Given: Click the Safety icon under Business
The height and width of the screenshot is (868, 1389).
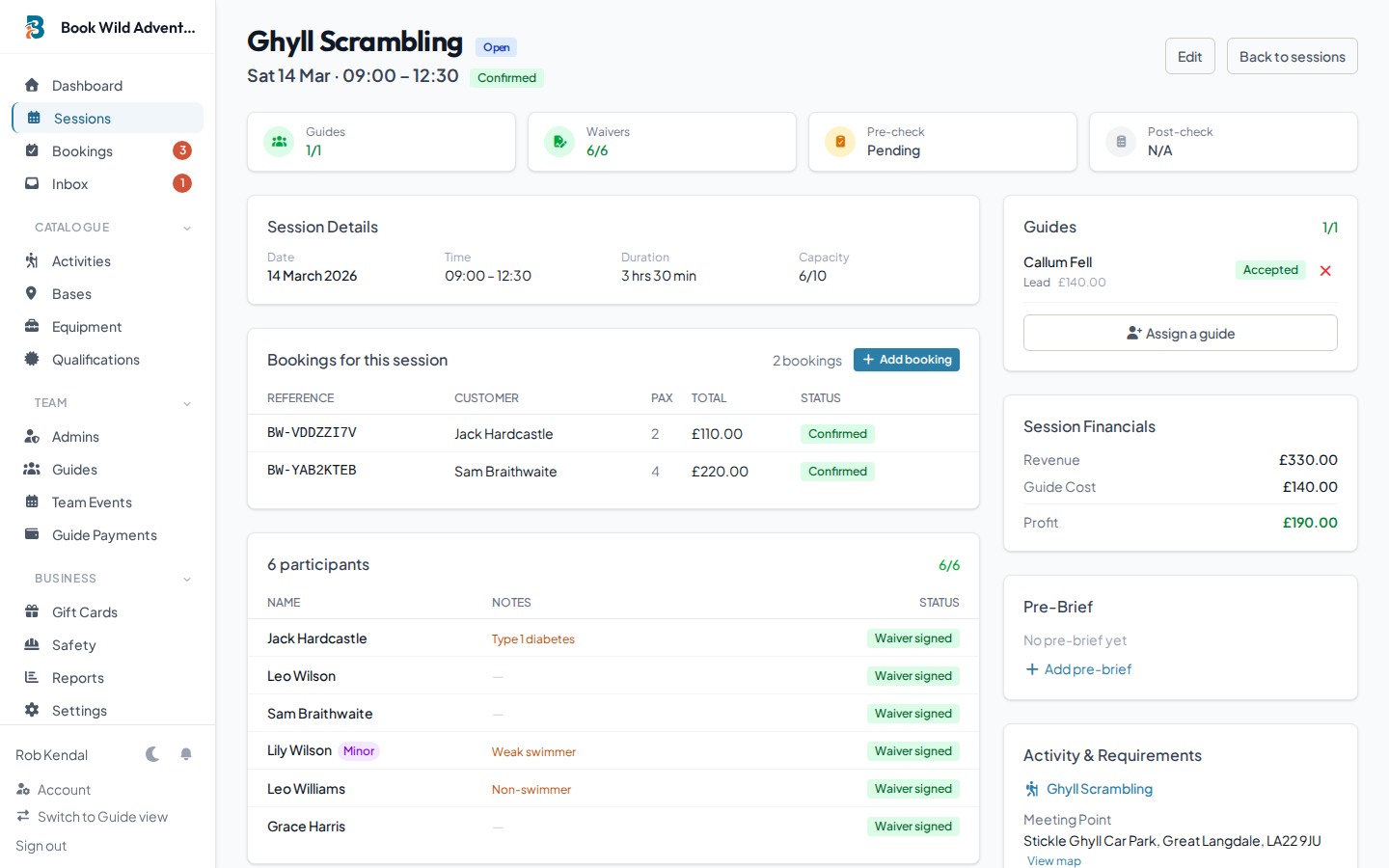Looking at the screenshot, I should 32,644.
